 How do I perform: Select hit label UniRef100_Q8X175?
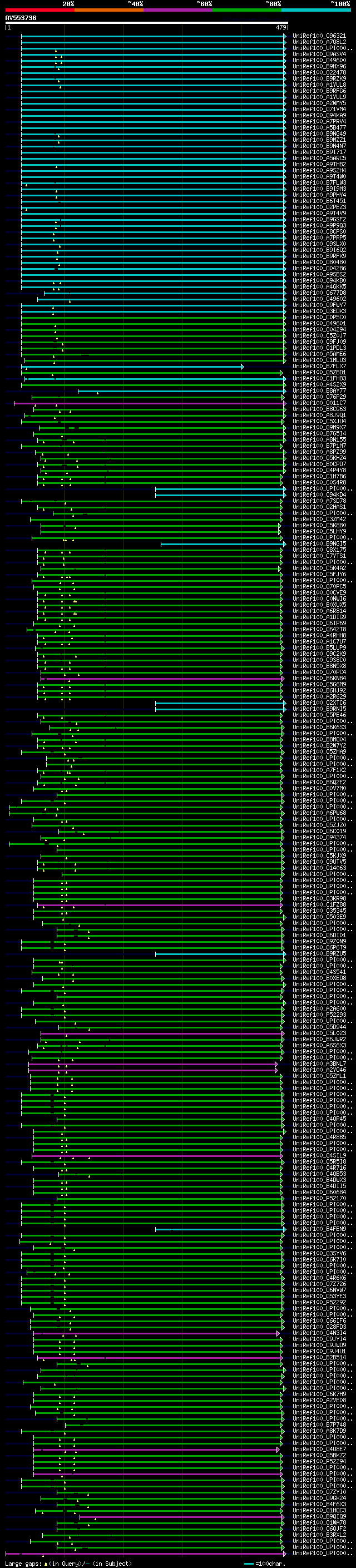[x=319, y=550]
